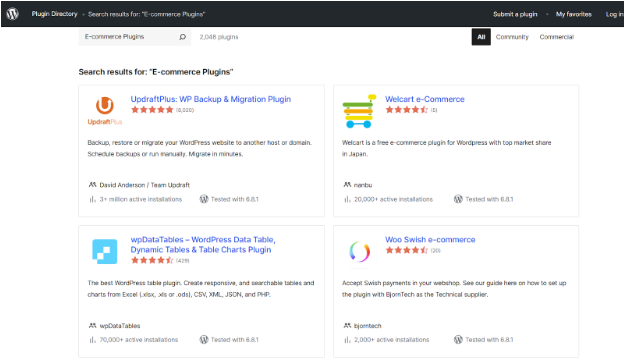This screenshot has height=363, width=624.
Task: Click the author icon beside nanbu
Action: coord(347,185)
